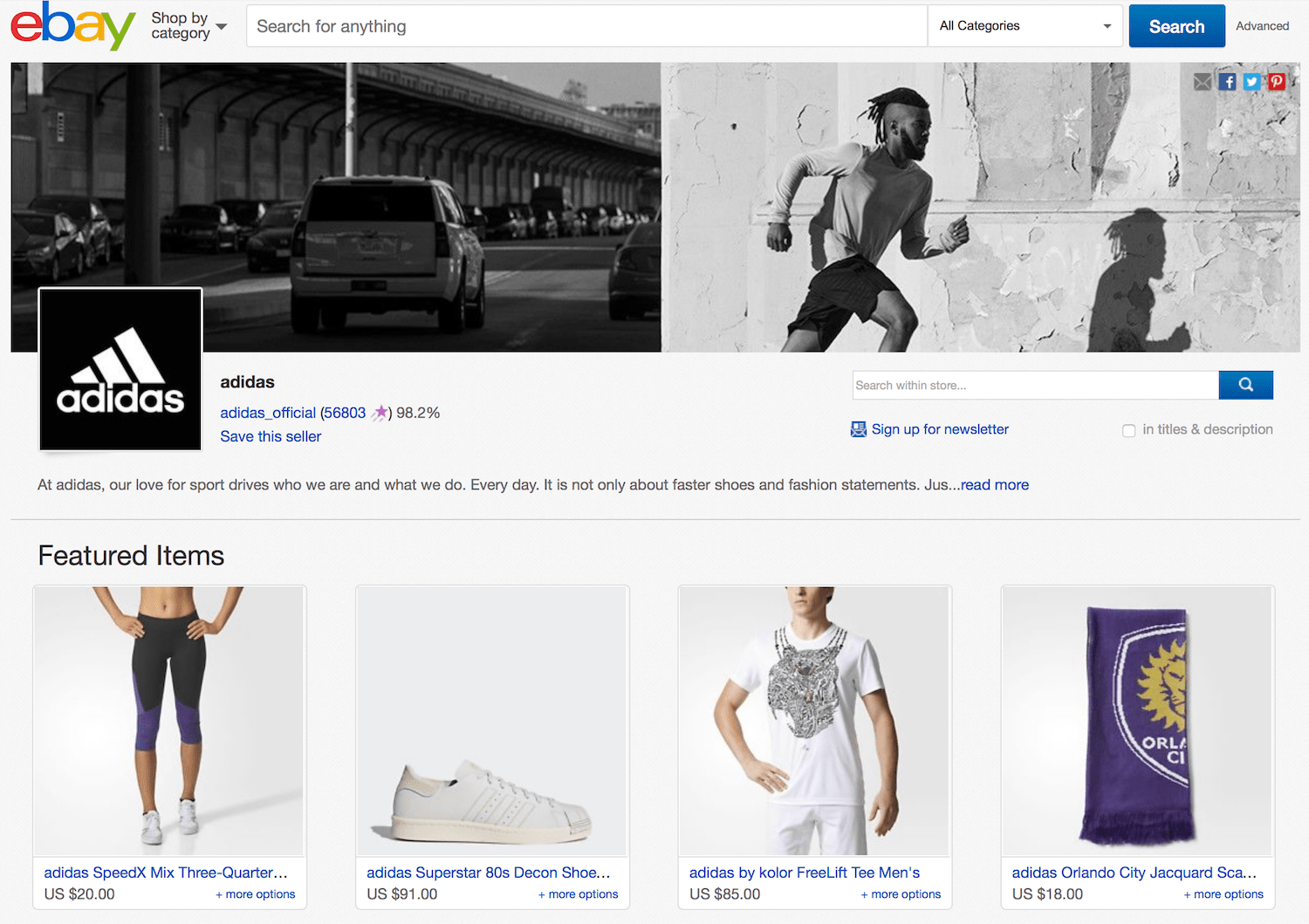Show more options for $91.00 item
Viewport: 1309px width, 924px height.
(578, 894)
